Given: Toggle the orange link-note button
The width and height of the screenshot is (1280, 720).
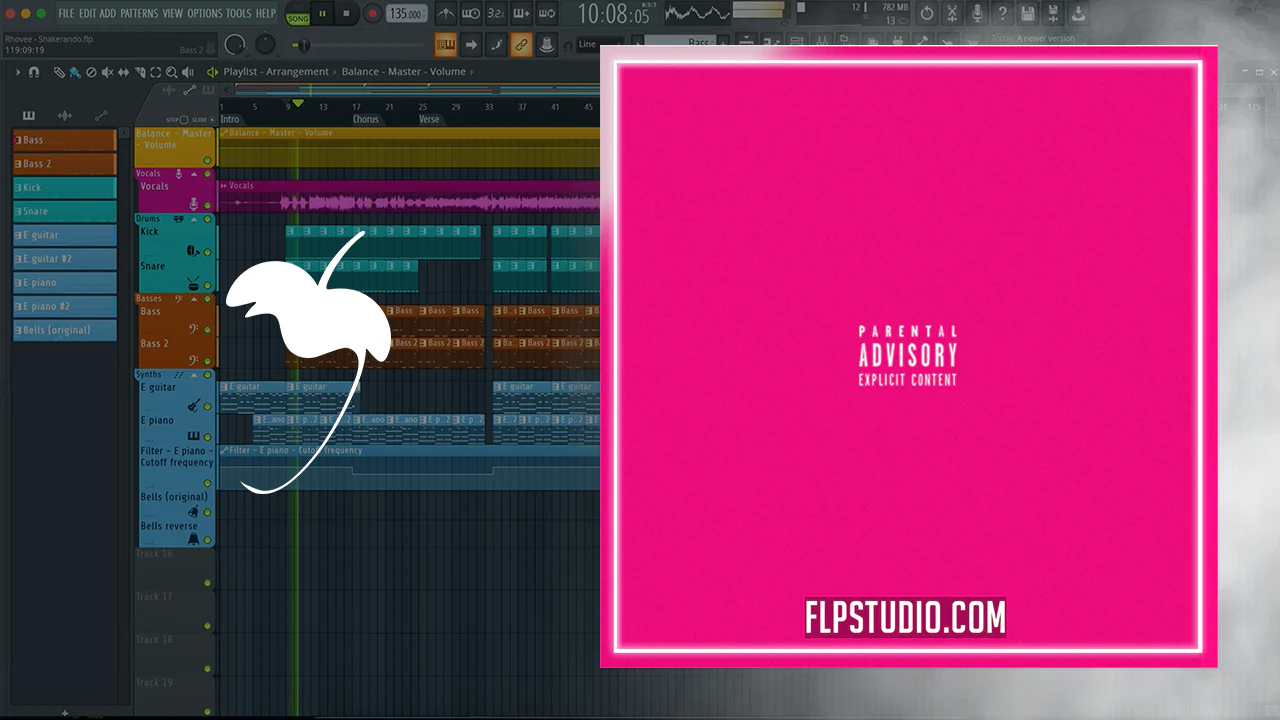Looking at the screenshot, I should pyautogui.click(x=521, y=45).
